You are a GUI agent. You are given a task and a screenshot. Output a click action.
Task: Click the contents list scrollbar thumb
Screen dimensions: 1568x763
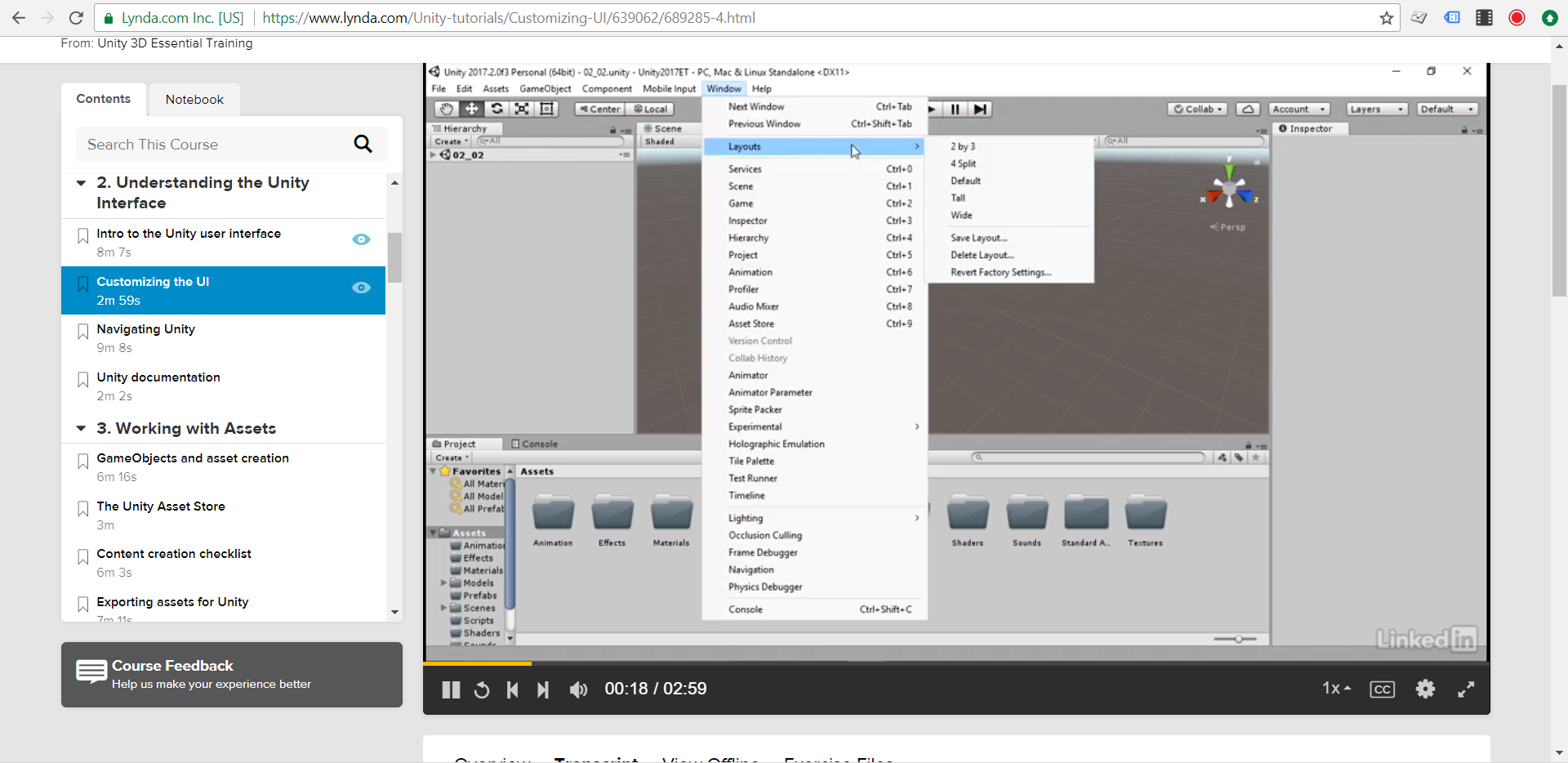click(x=394, y=257)
